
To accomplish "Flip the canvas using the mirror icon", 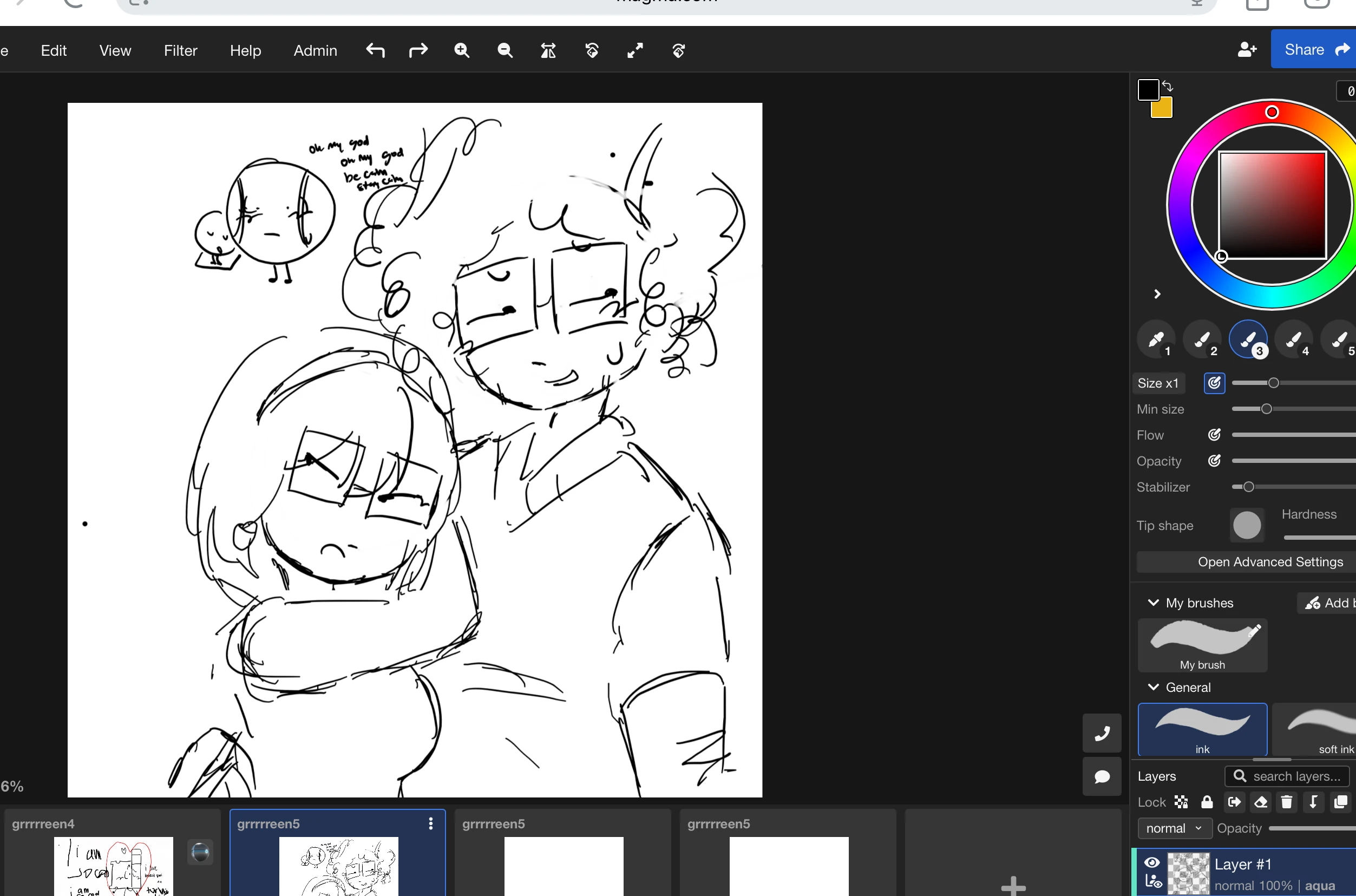I will pyautogui.click(x=548, y=50).
